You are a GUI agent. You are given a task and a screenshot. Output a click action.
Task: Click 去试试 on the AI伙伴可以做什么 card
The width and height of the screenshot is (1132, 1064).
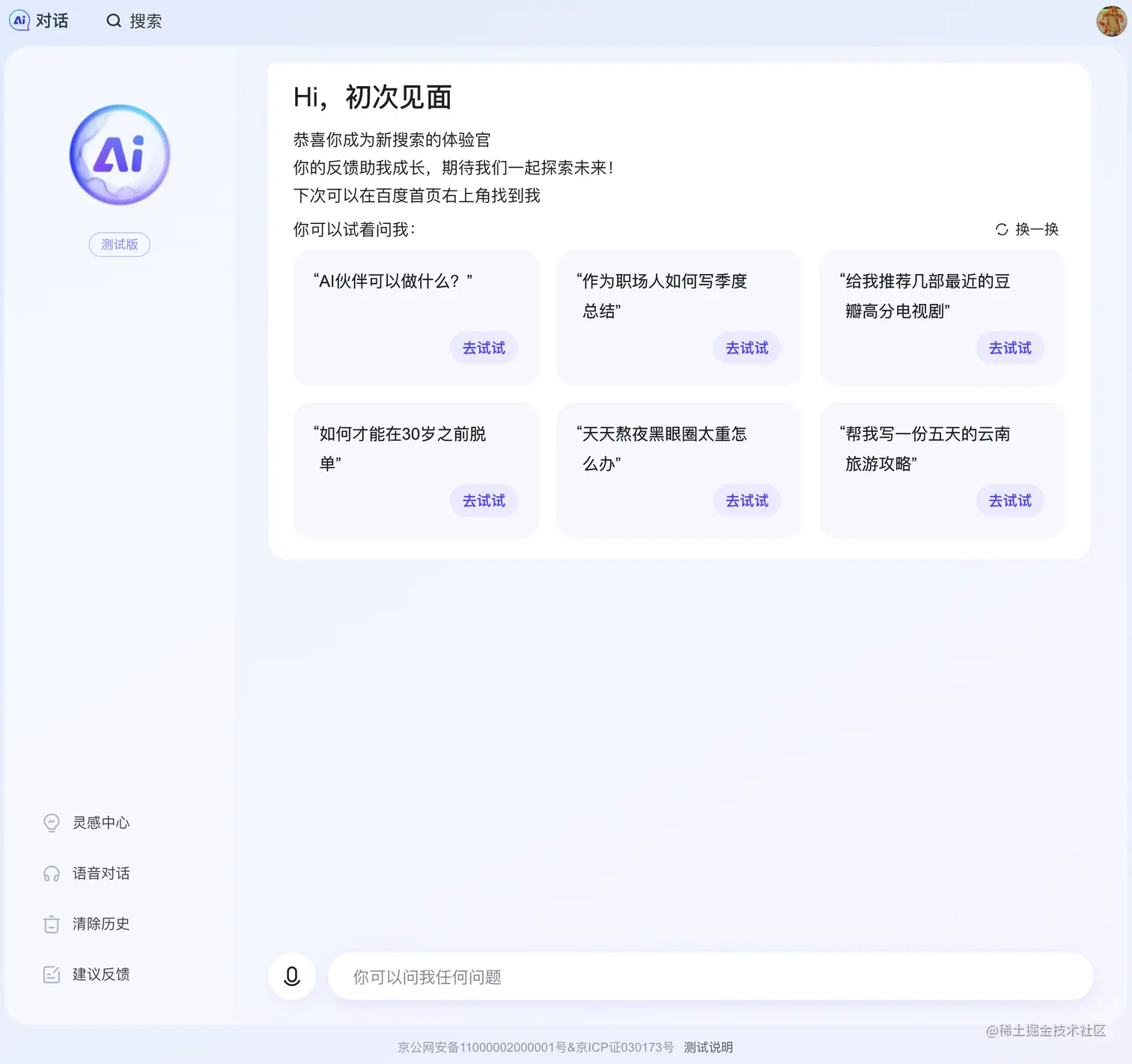click(x=484, y=347)
